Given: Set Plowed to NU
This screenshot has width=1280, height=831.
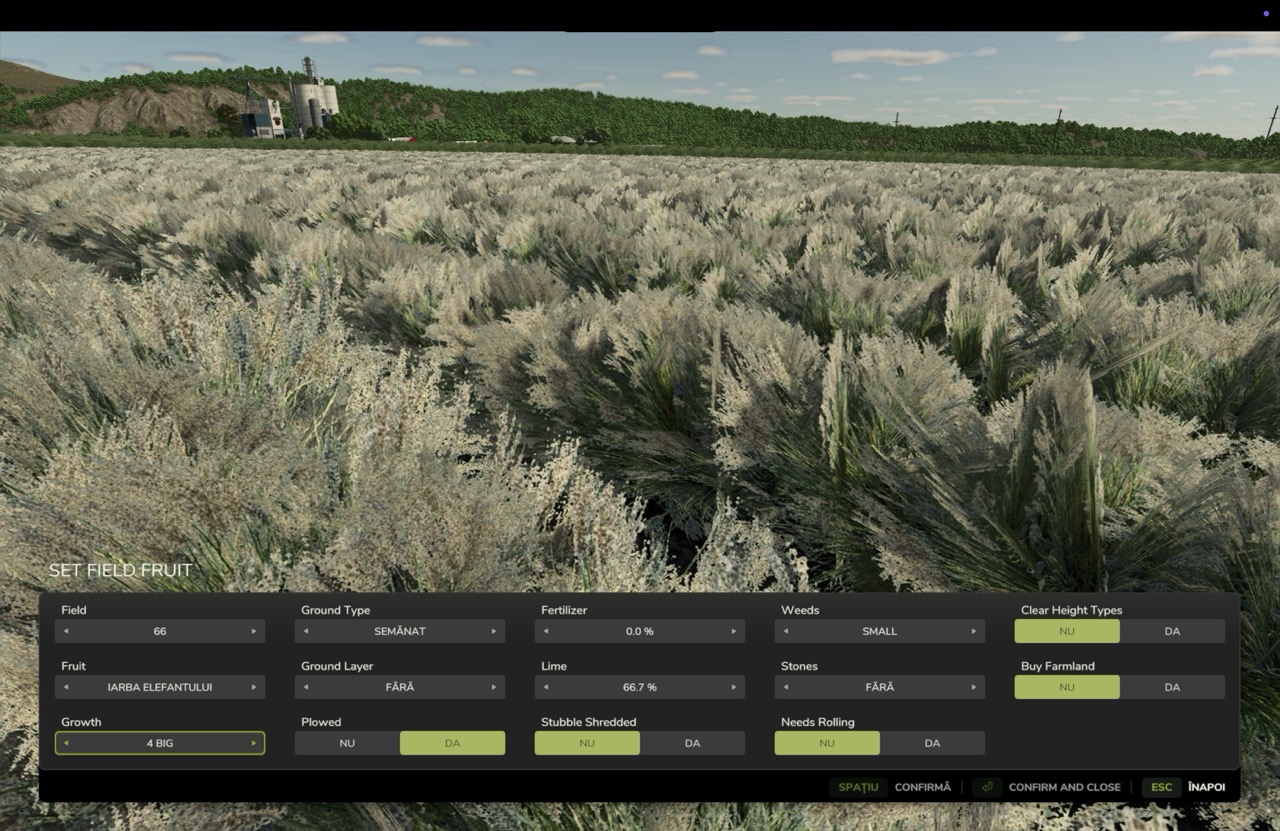Looking at the screenshot, I should coord(347,743).
